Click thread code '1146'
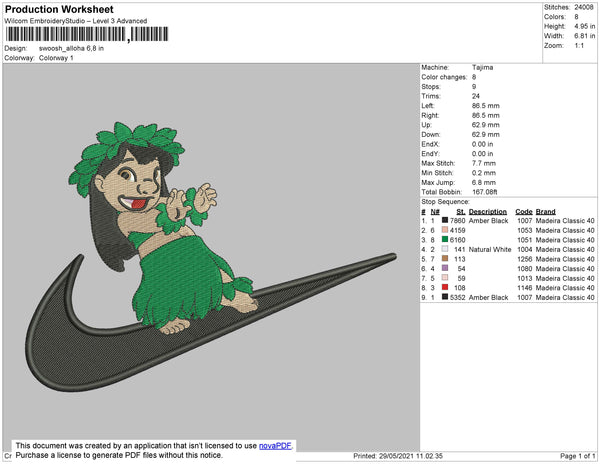The width and height of the screenshot is (600, 464). tap(525, 288)
